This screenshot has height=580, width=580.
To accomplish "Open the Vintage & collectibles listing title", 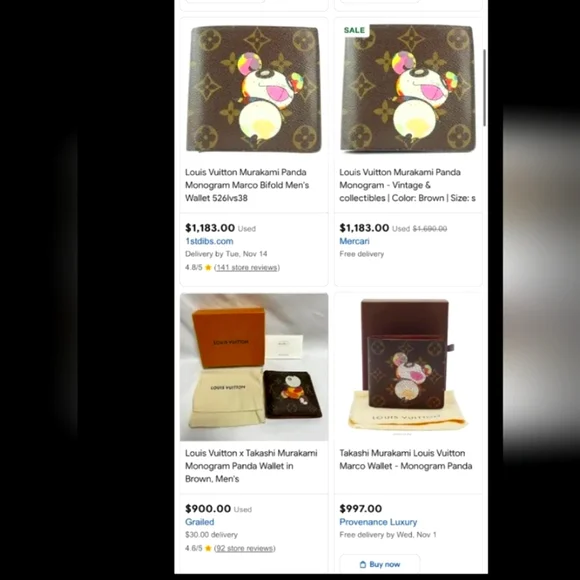I will click(x=407, y=185).
